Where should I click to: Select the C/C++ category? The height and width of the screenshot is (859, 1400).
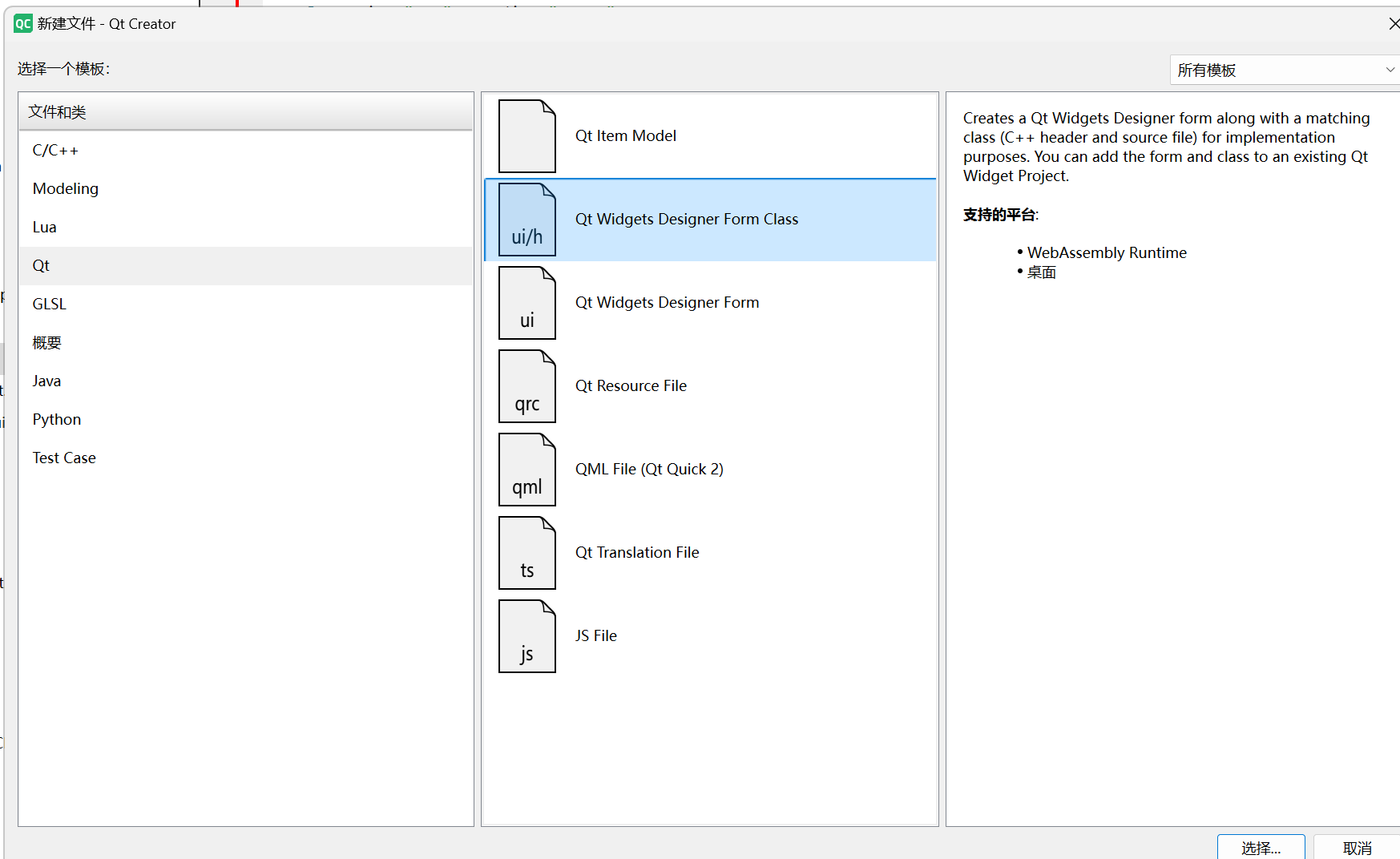(x=246, y=151)
